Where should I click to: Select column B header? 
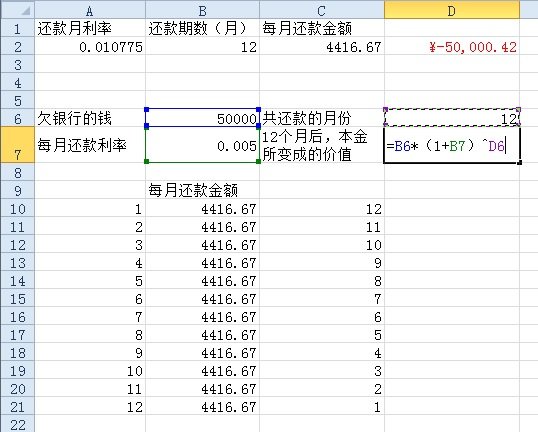[202, 9]
